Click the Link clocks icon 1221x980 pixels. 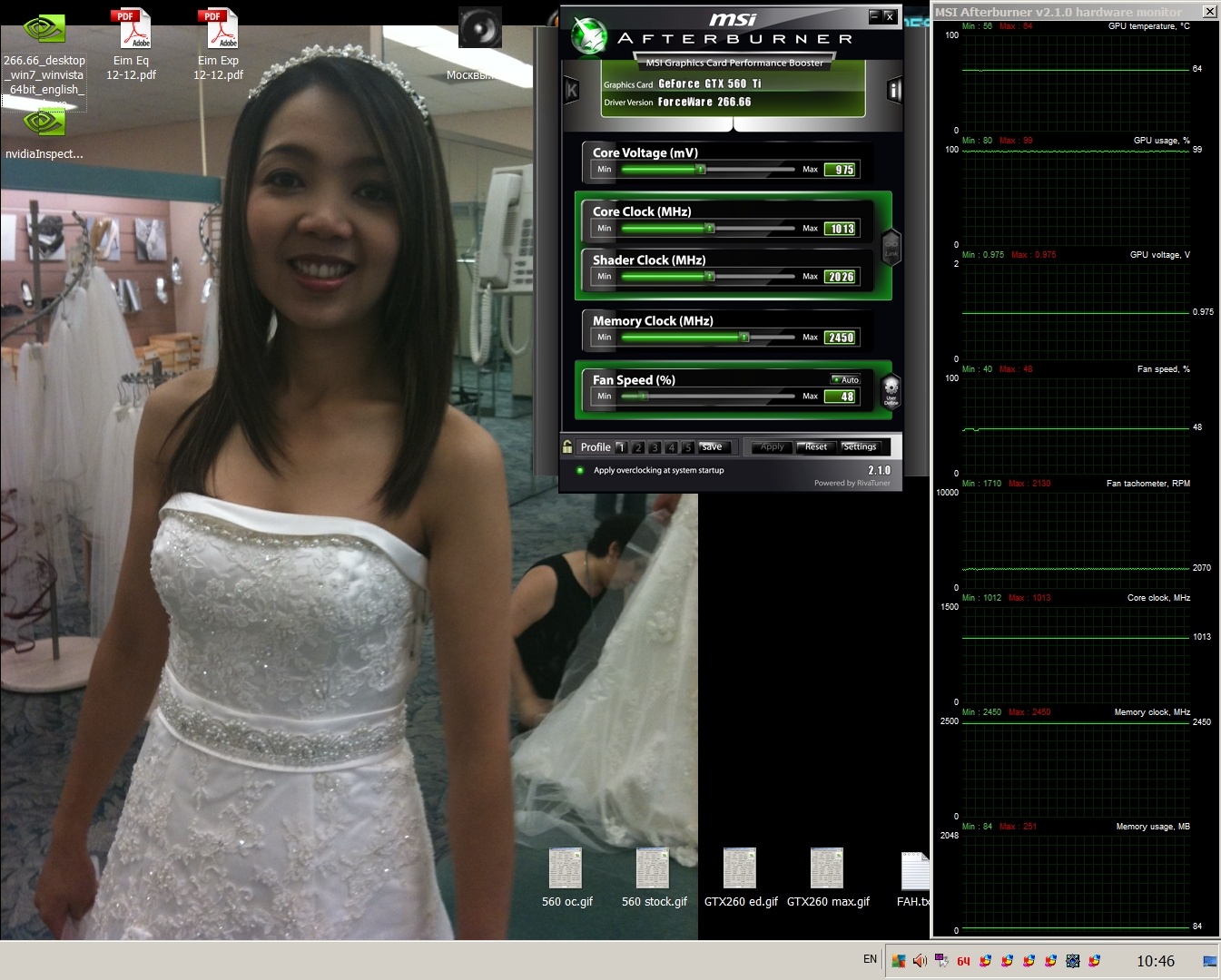pyautogui.click(x=891, y=247)
